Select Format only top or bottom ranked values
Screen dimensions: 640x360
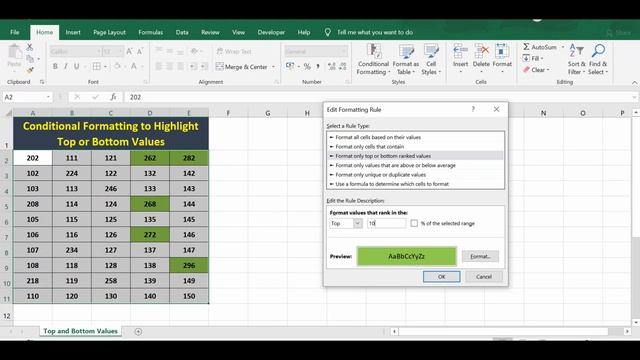(416, 156)
